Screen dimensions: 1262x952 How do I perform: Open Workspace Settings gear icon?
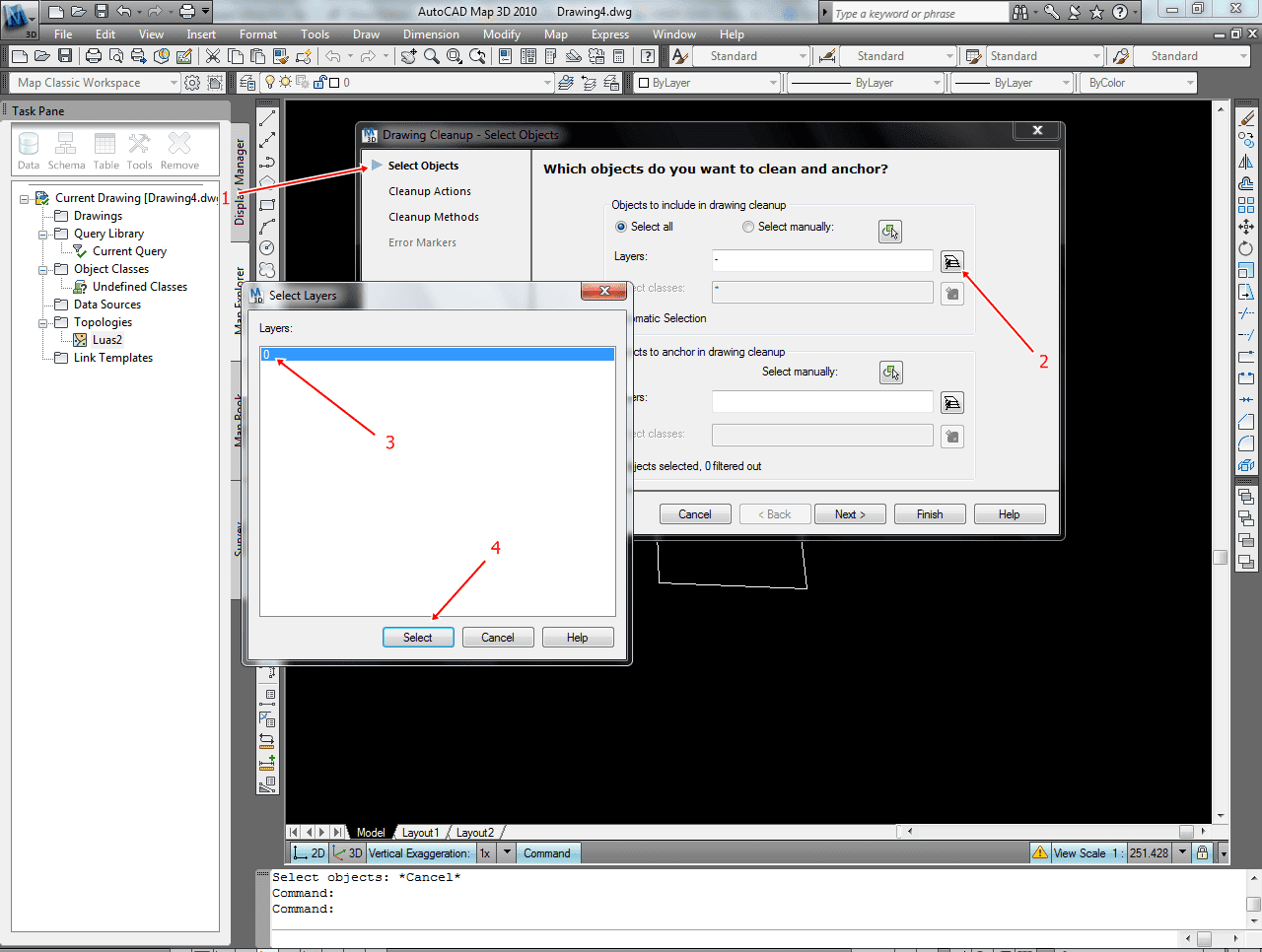point(192,83)
